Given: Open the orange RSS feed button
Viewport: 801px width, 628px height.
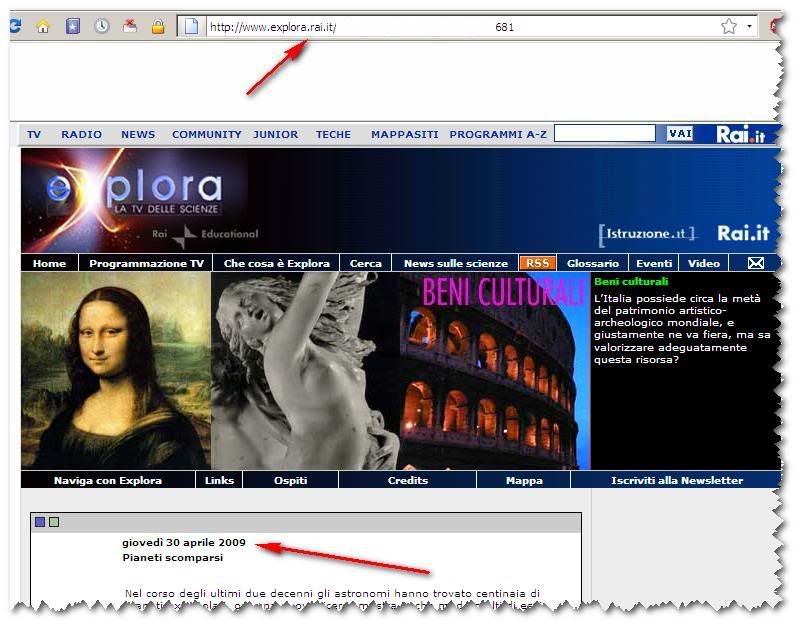Looking at the screenshot, I should tap(537, 263).
